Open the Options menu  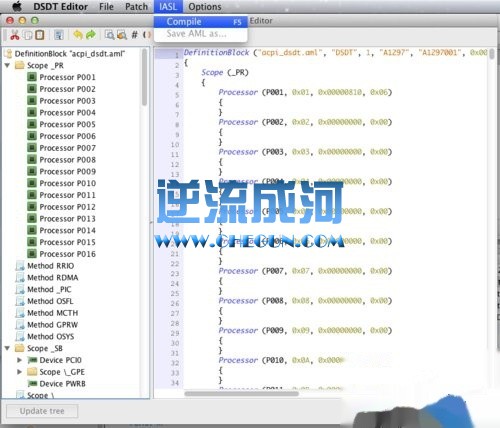tap(205, 7)
